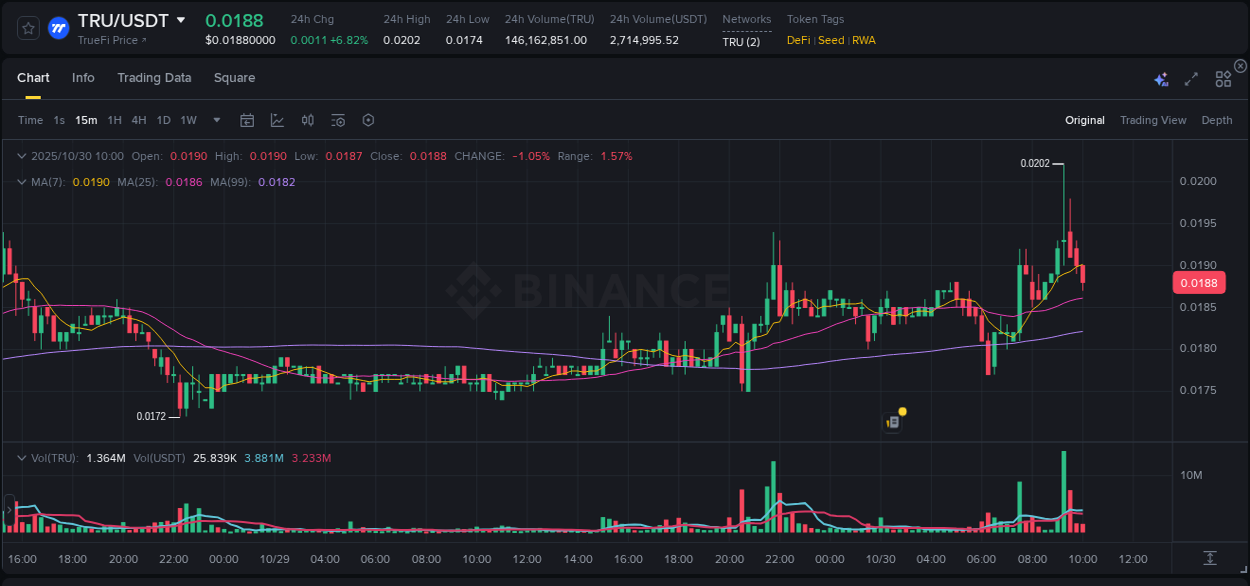Viewport: 1250px width, 586px height.
Task: Open the indicator list settings icon
Action: [338, 120]
